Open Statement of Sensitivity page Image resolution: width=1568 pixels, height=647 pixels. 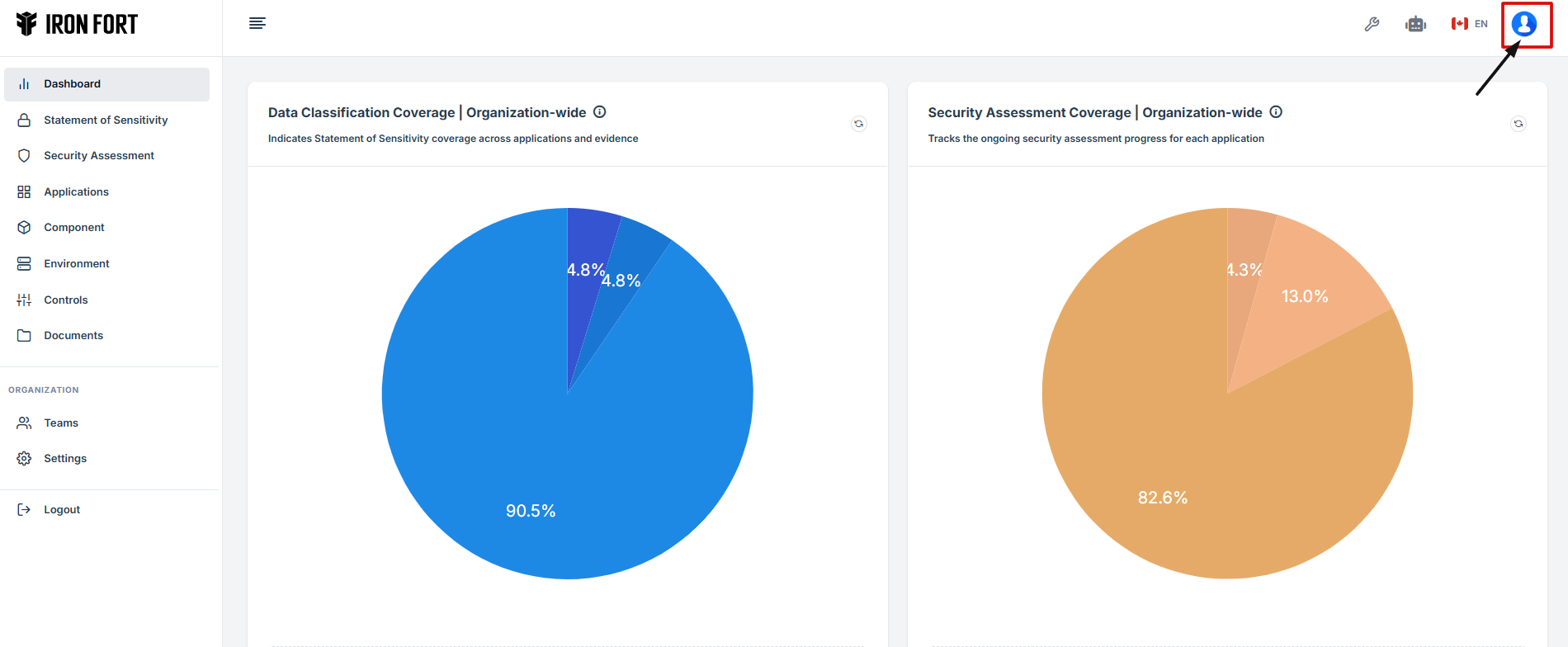click(x=106, y=120)
